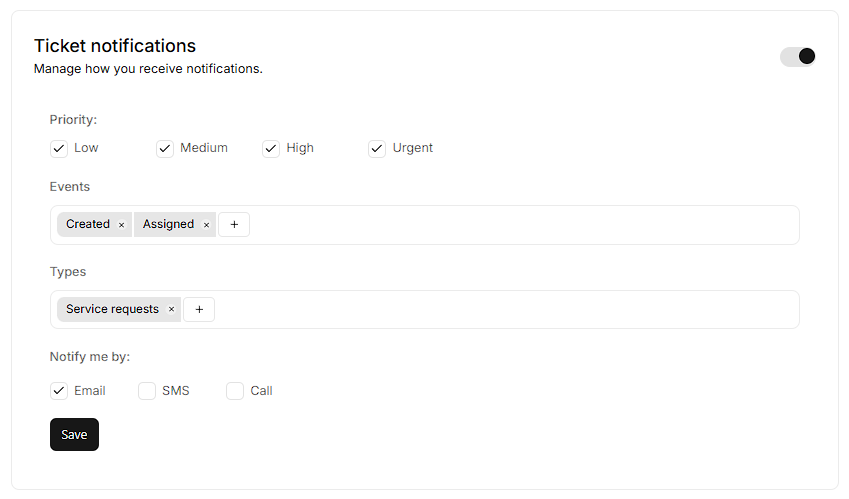Select the Created event tag
This screenshot has width=849, height=499.
[87, 225]
